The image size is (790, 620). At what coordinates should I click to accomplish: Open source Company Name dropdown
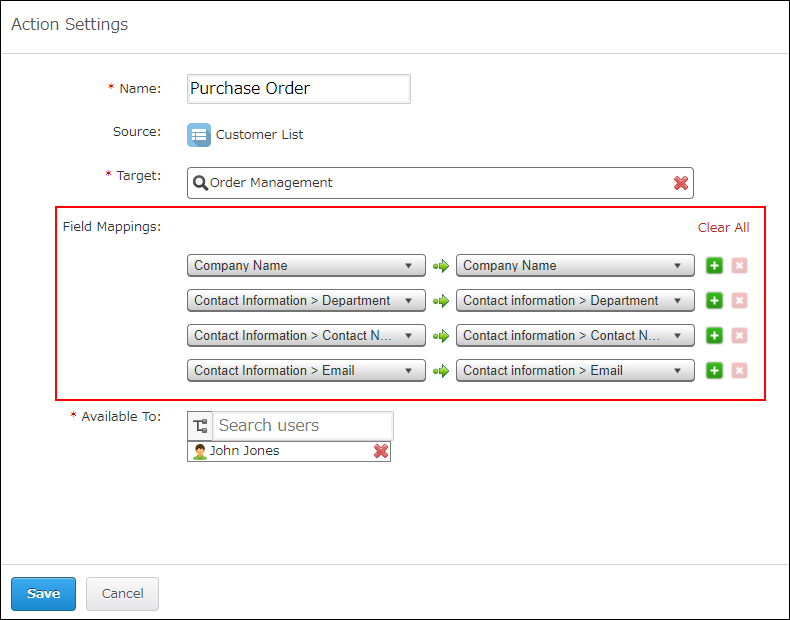coord(306,265)
